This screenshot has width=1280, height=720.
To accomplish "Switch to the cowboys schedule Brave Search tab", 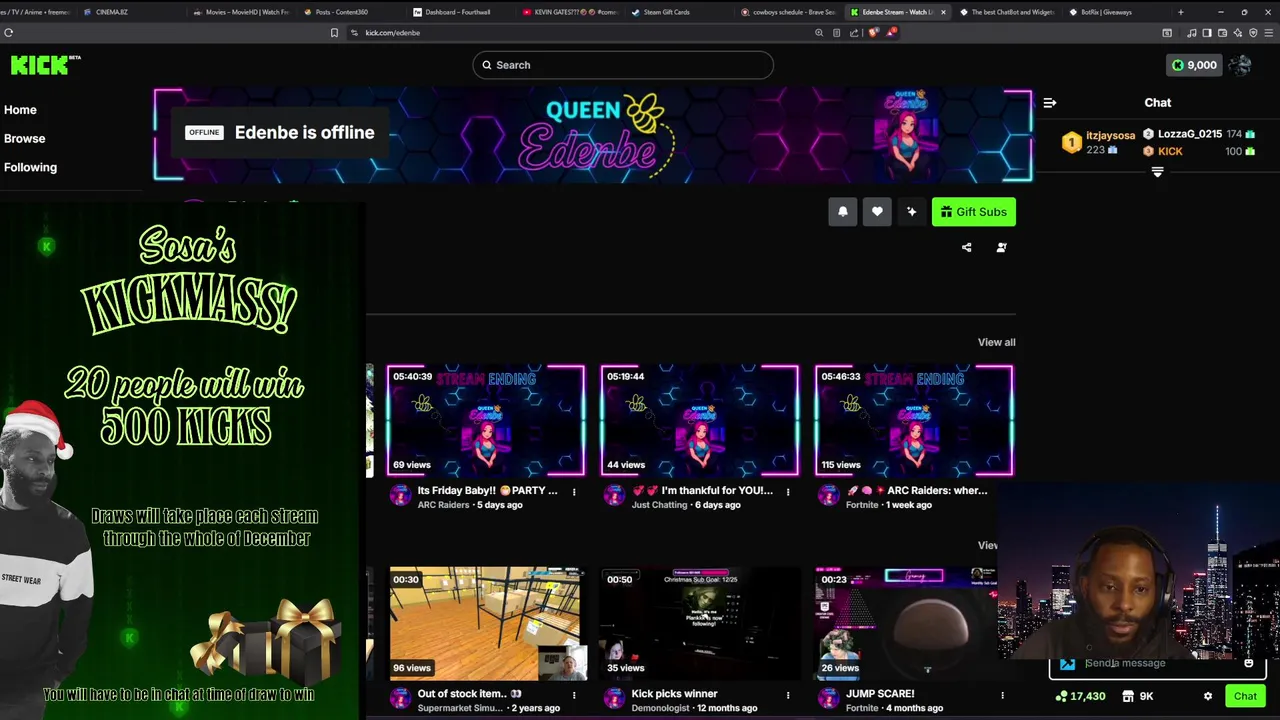I will tap(790, 12).
